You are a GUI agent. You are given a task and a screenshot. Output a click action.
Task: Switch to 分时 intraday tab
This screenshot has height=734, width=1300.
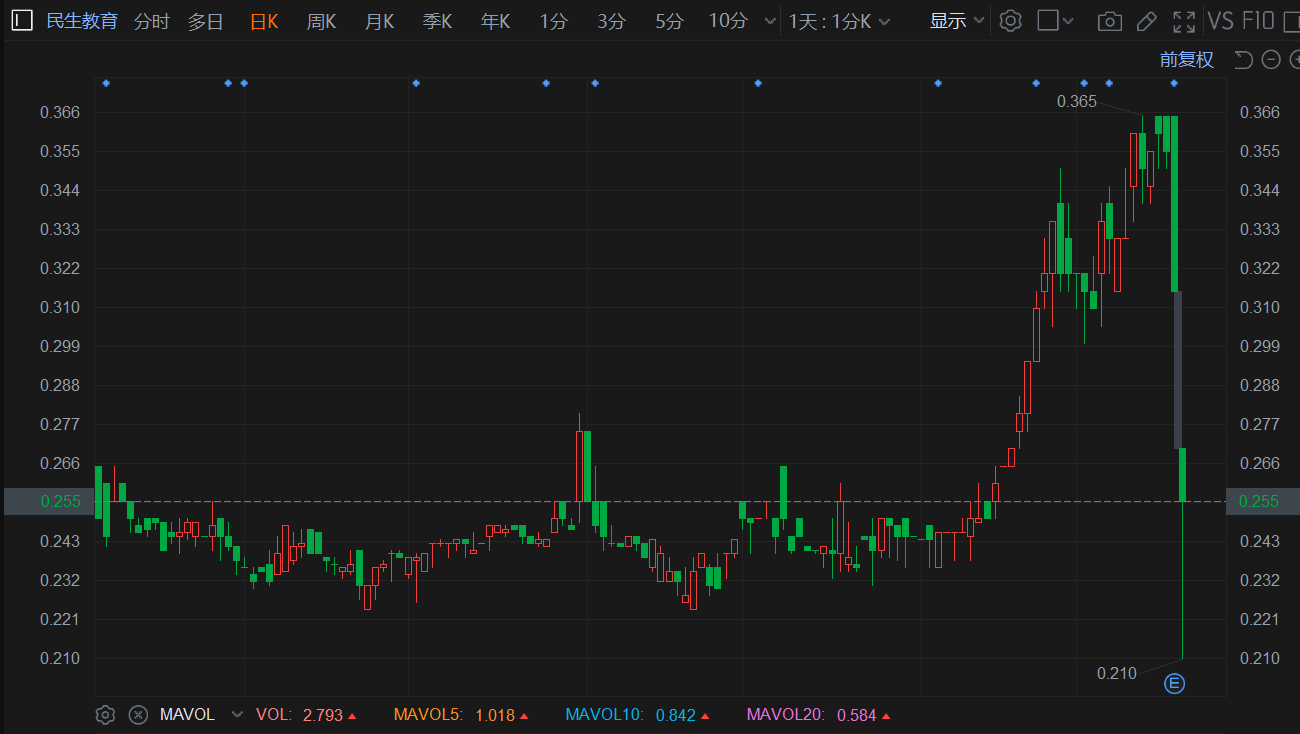[151, 21]
